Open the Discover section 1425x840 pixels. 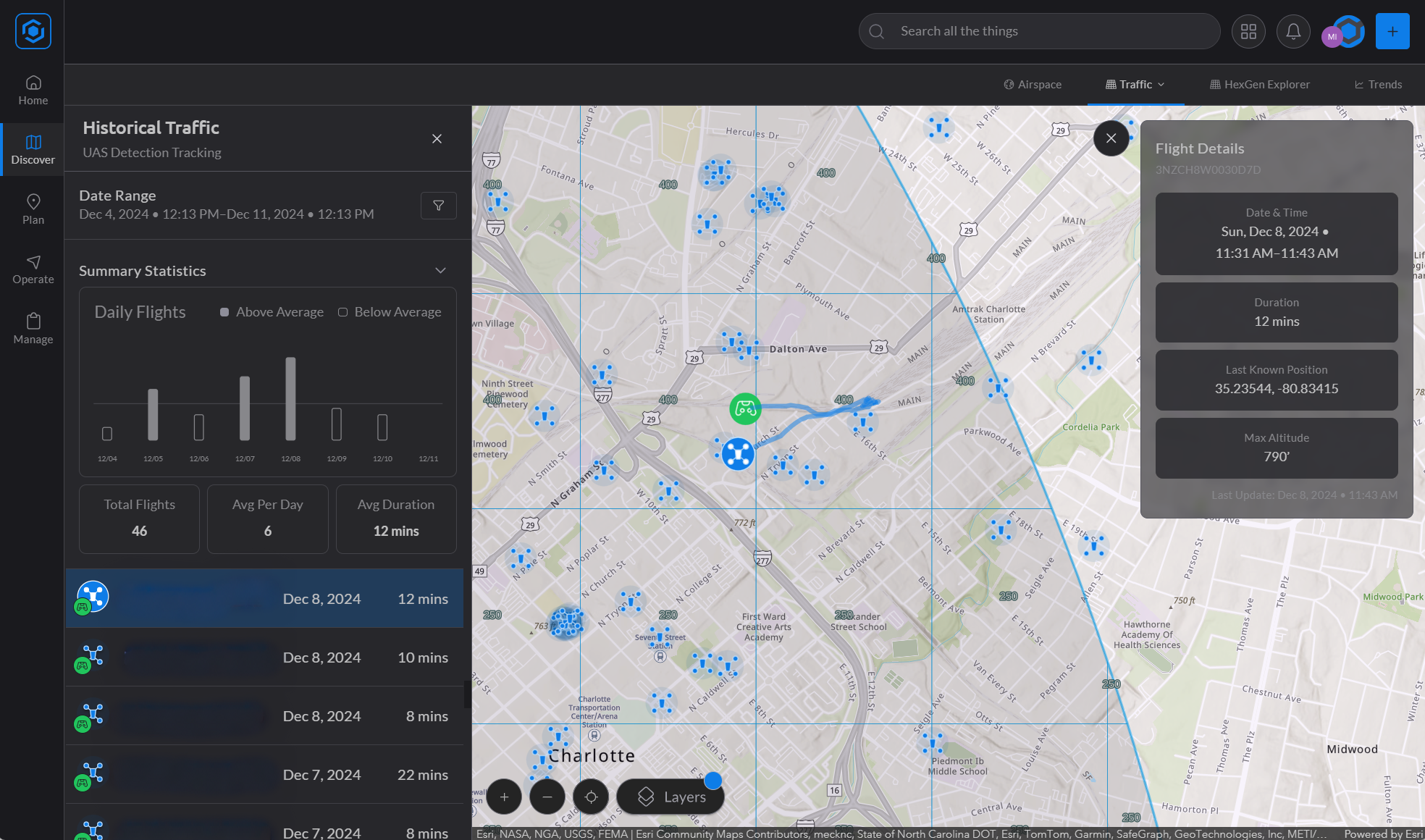click(33, 150)
